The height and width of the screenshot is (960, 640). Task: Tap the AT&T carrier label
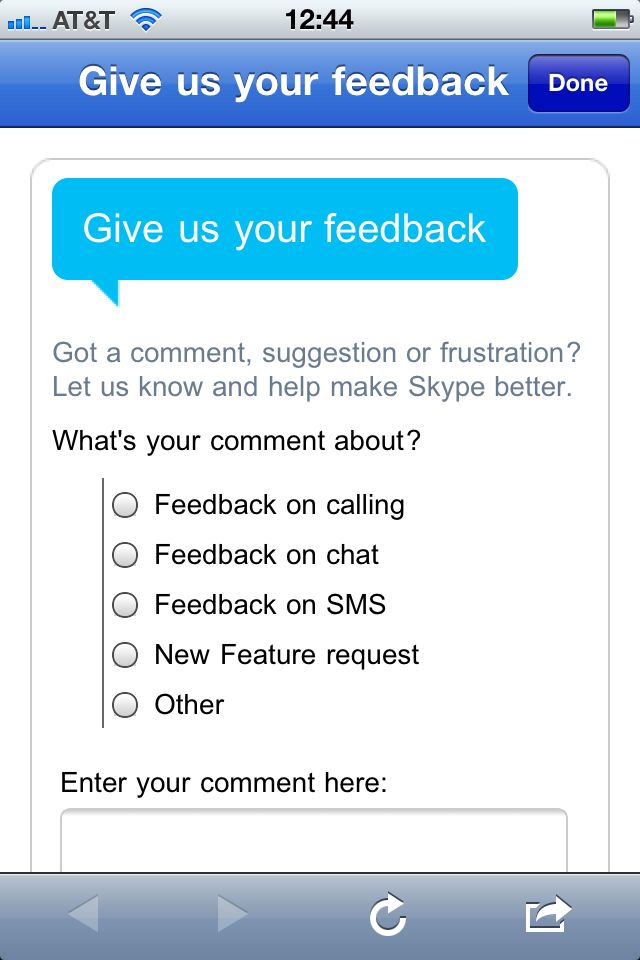(85, 19)
